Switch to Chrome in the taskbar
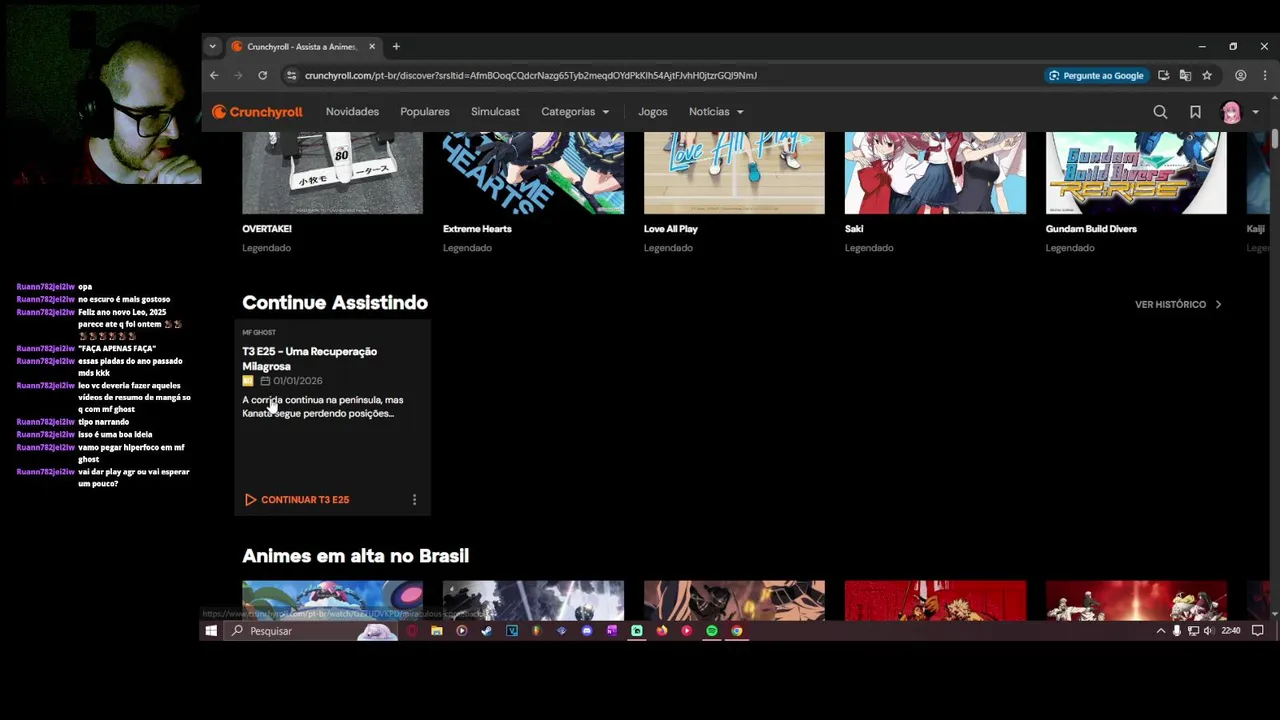The width and height of the screenshot is (1280, 720). 737,631
